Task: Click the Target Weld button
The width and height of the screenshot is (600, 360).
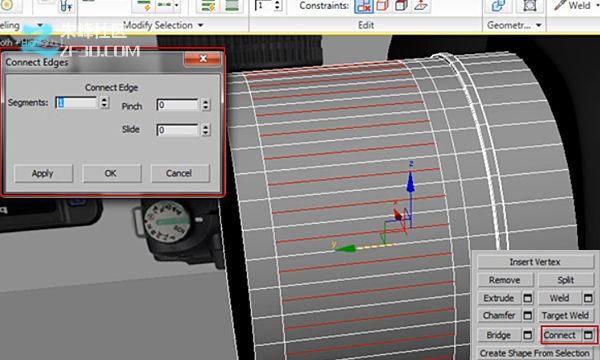Action: [566, 315]
